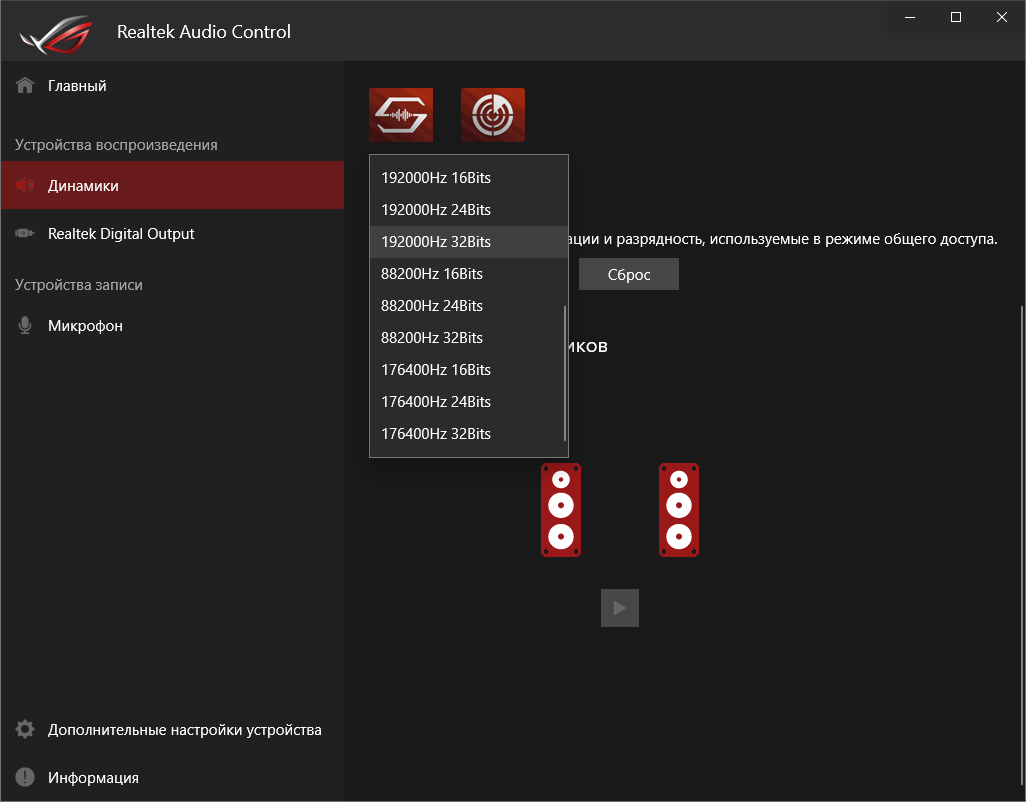
Task: Choose 88200Hz 32Bits format
Action: click(x=469, y=338)
